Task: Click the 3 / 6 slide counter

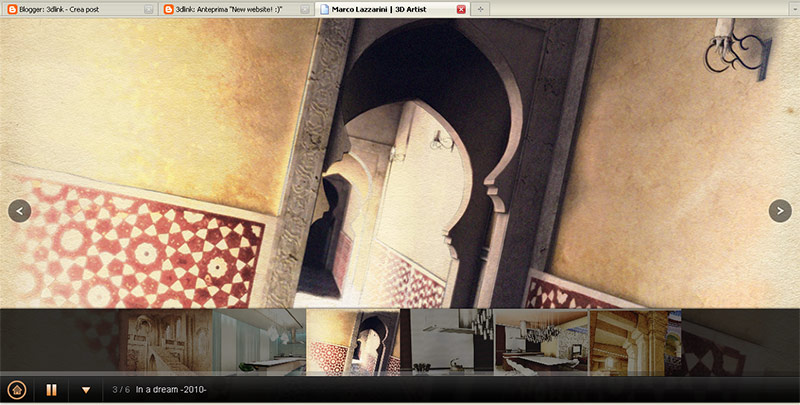Action: click(x=121, y=390)
